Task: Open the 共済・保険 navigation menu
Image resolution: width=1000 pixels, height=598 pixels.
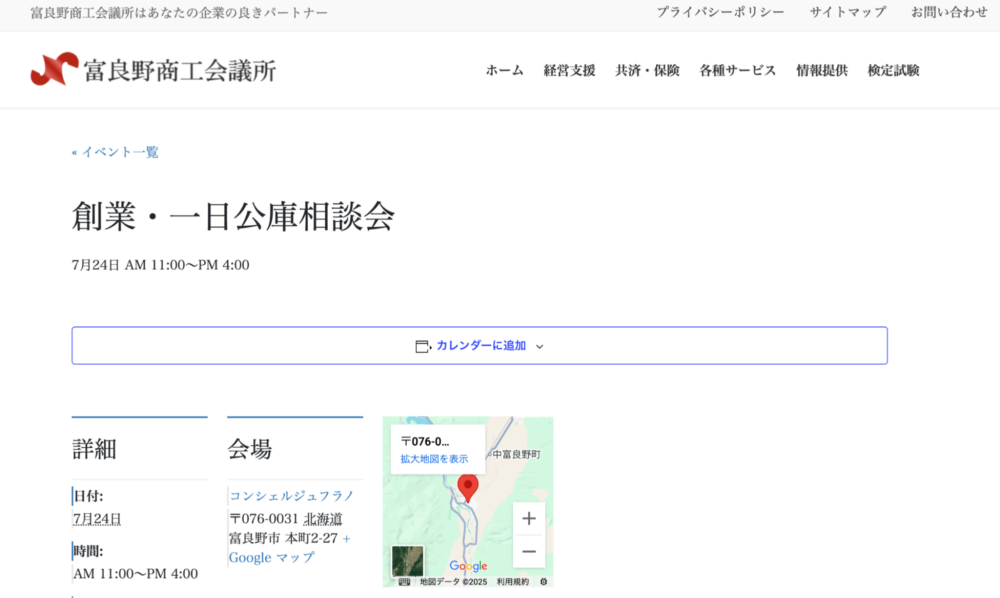Action: point(647,70)
